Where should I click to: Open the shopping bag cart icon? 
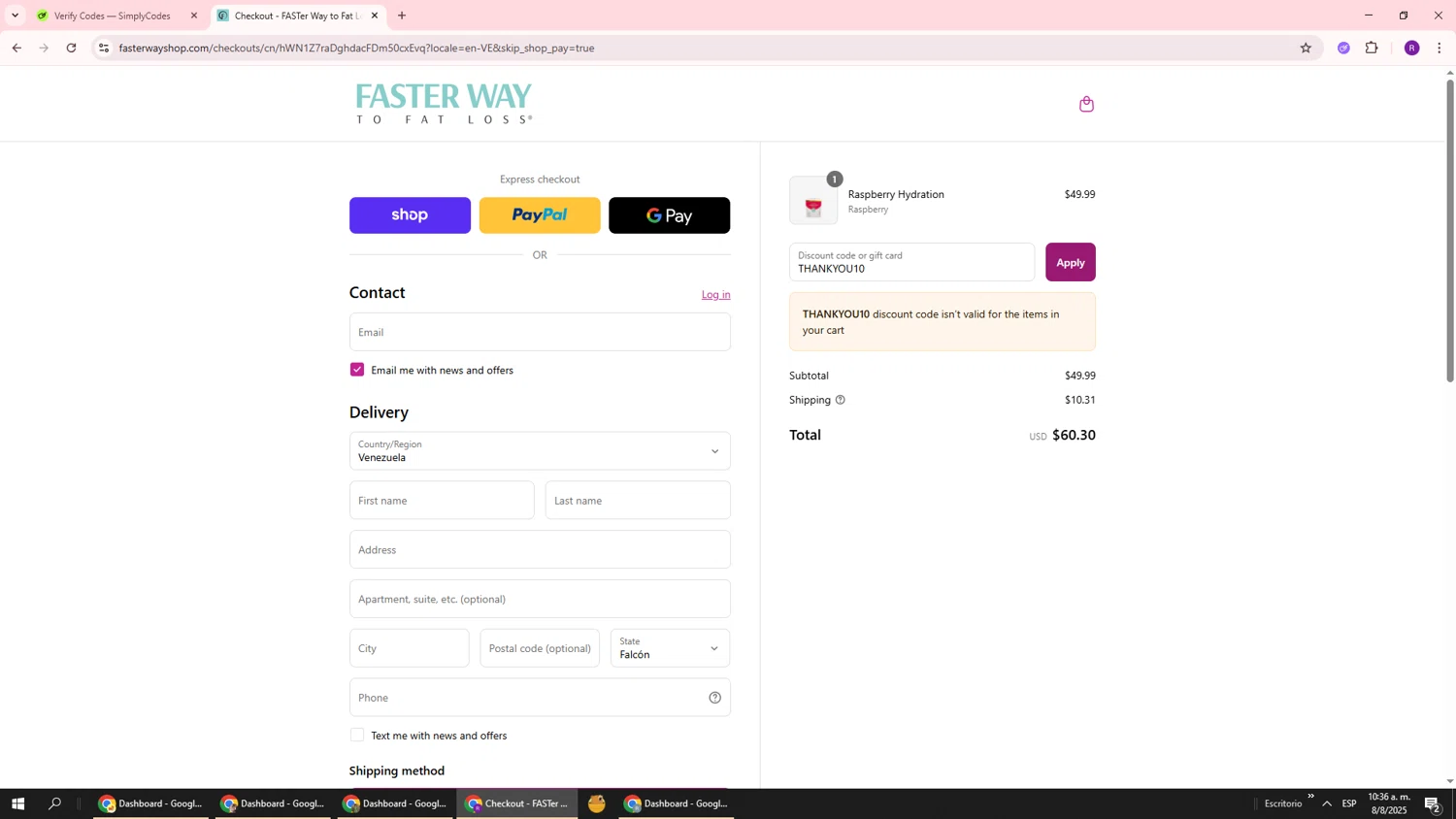click(x=1086, y=104)
